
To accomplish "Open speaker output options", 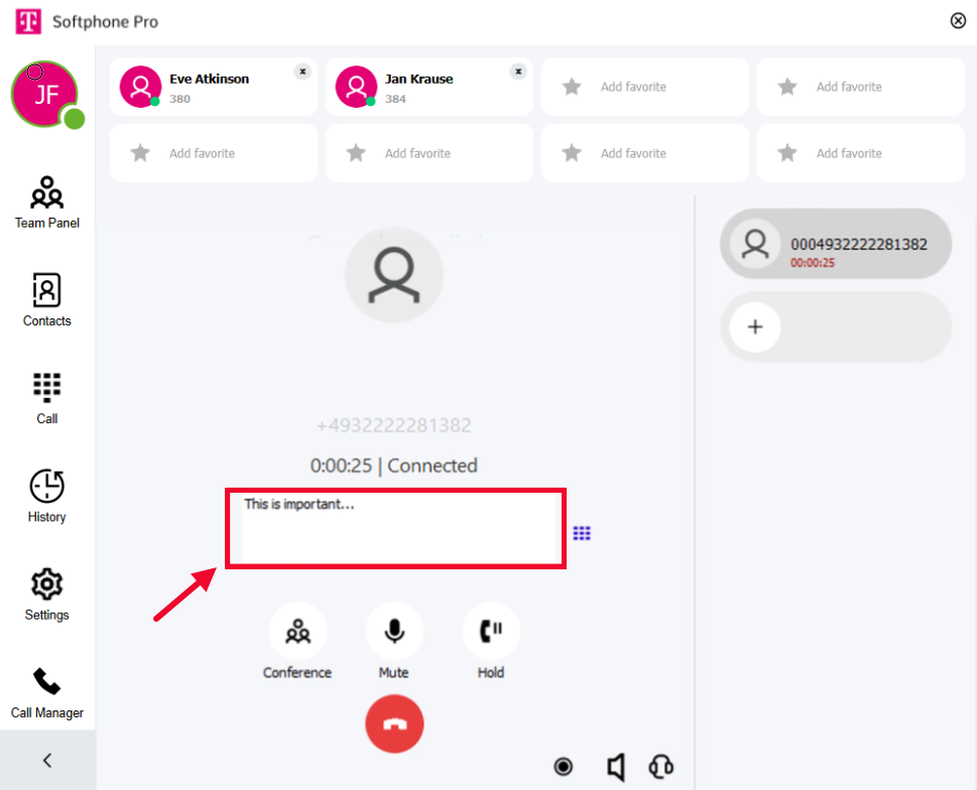I will 616,767.
